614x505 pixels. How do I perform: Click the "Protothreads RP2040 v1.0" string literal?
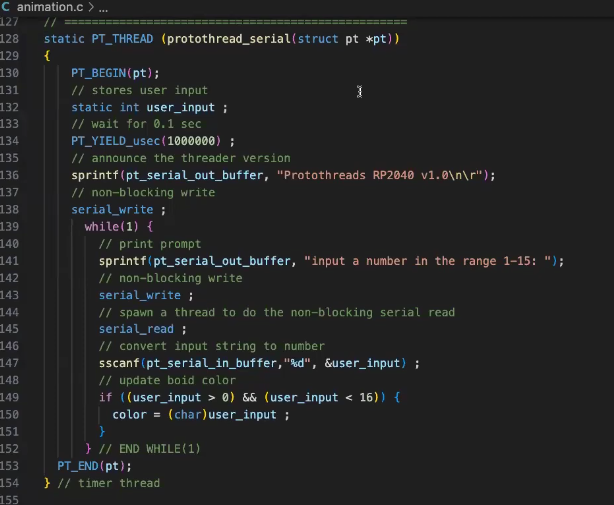tap(380, 175)
